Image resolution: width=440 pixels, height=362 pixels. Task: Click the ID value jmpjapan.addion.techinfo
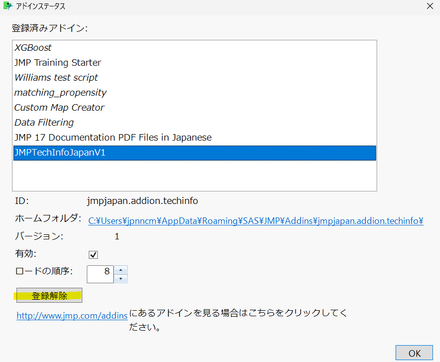click(143, 201)
